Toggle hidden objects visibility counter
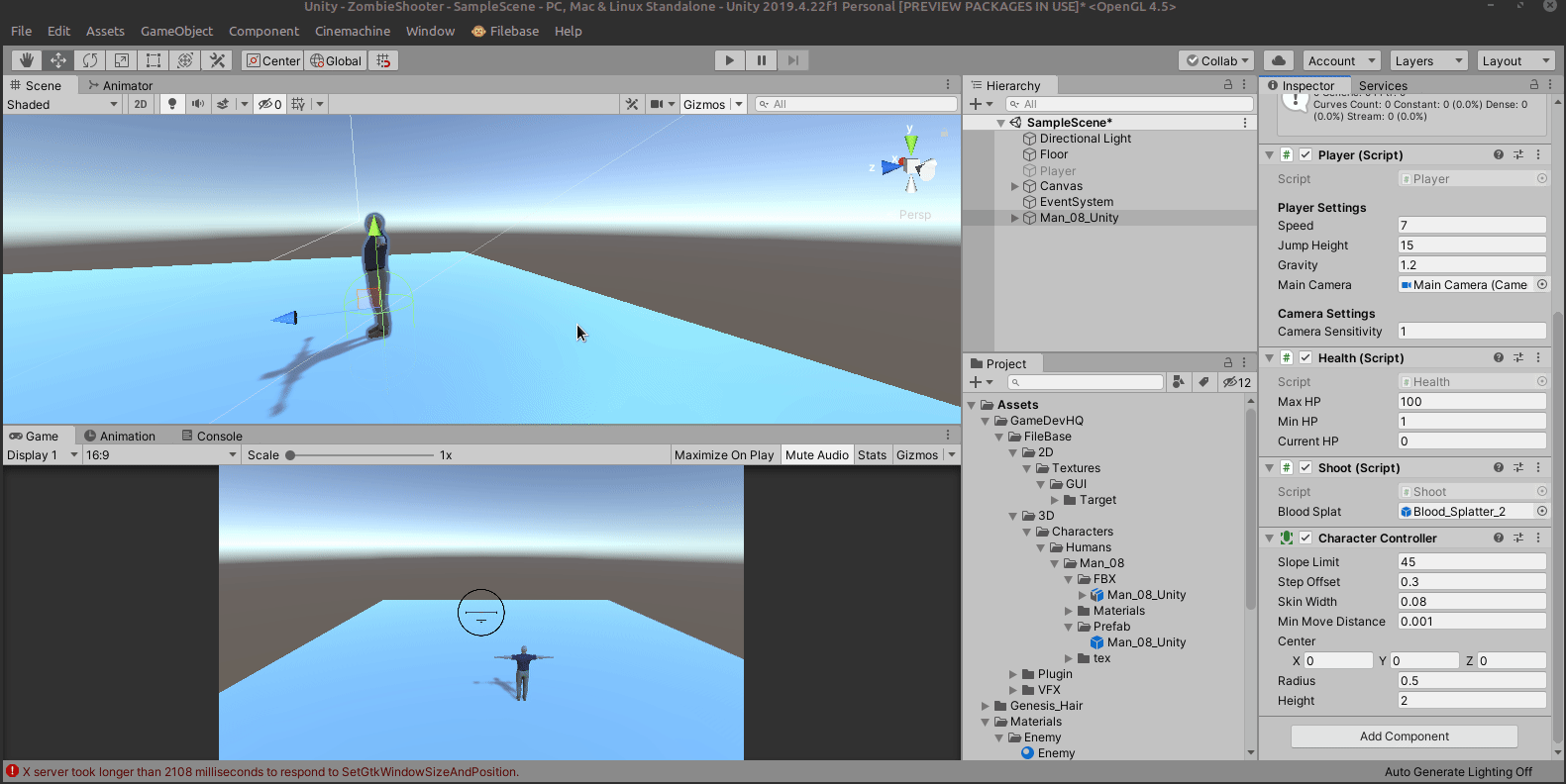The width and height of the screenshot is (1566, 784). [270, 104]
